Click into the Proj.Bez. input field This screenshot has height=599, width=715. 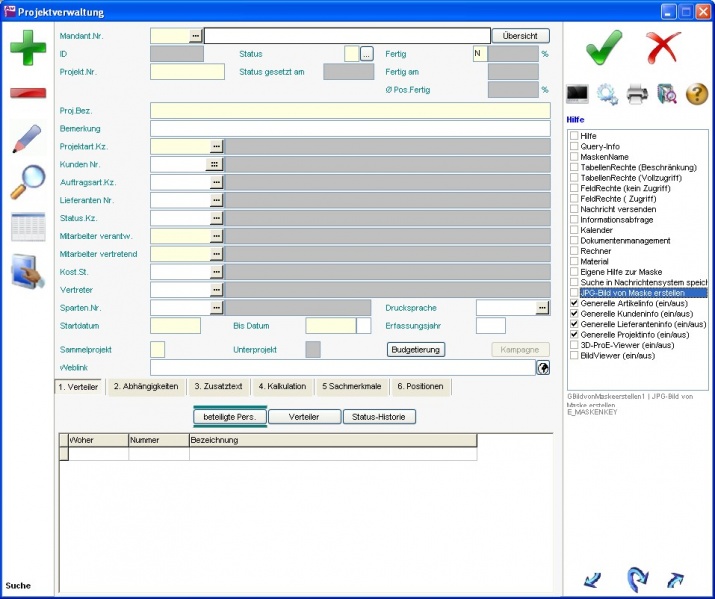[350, 110]
